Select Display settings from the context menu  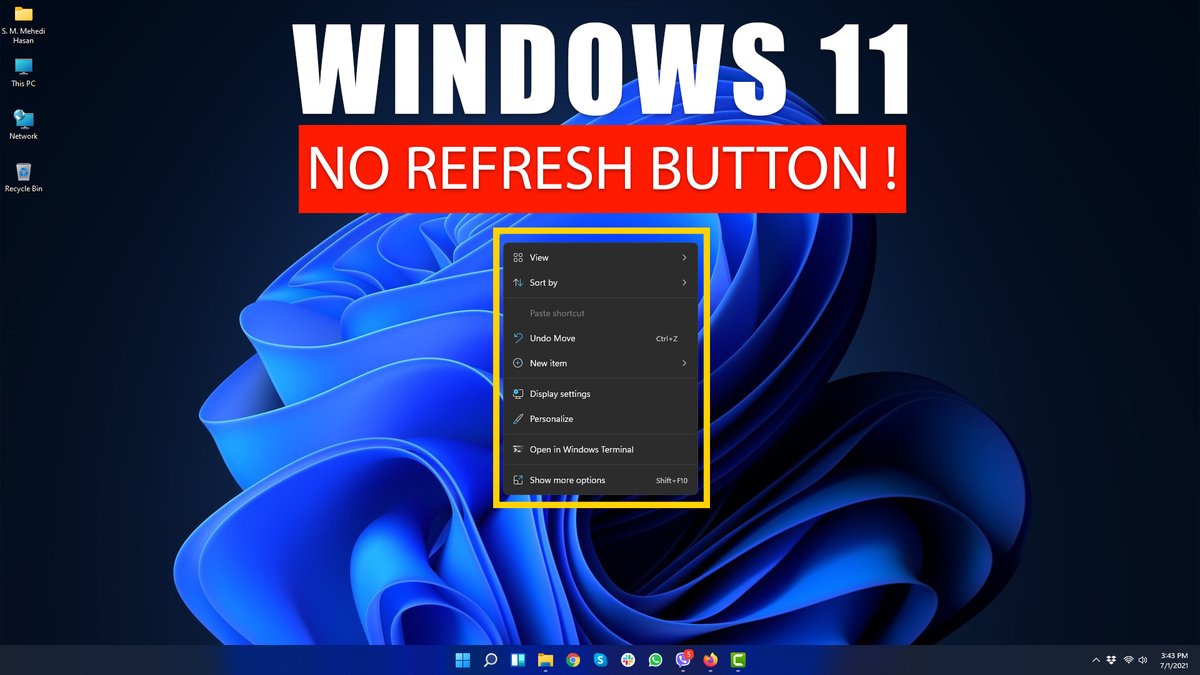(x=560, y=393)
